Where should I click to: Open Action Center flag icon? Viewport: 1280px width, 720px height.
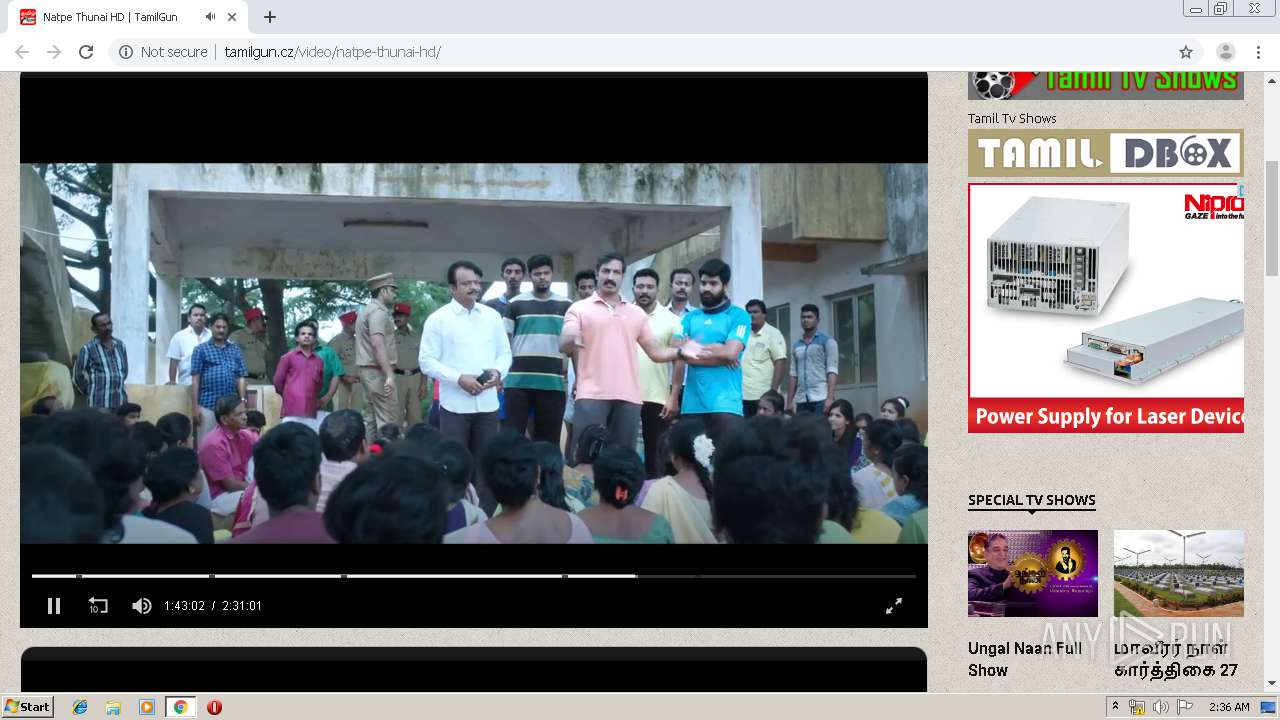[x=1184, y=707]
